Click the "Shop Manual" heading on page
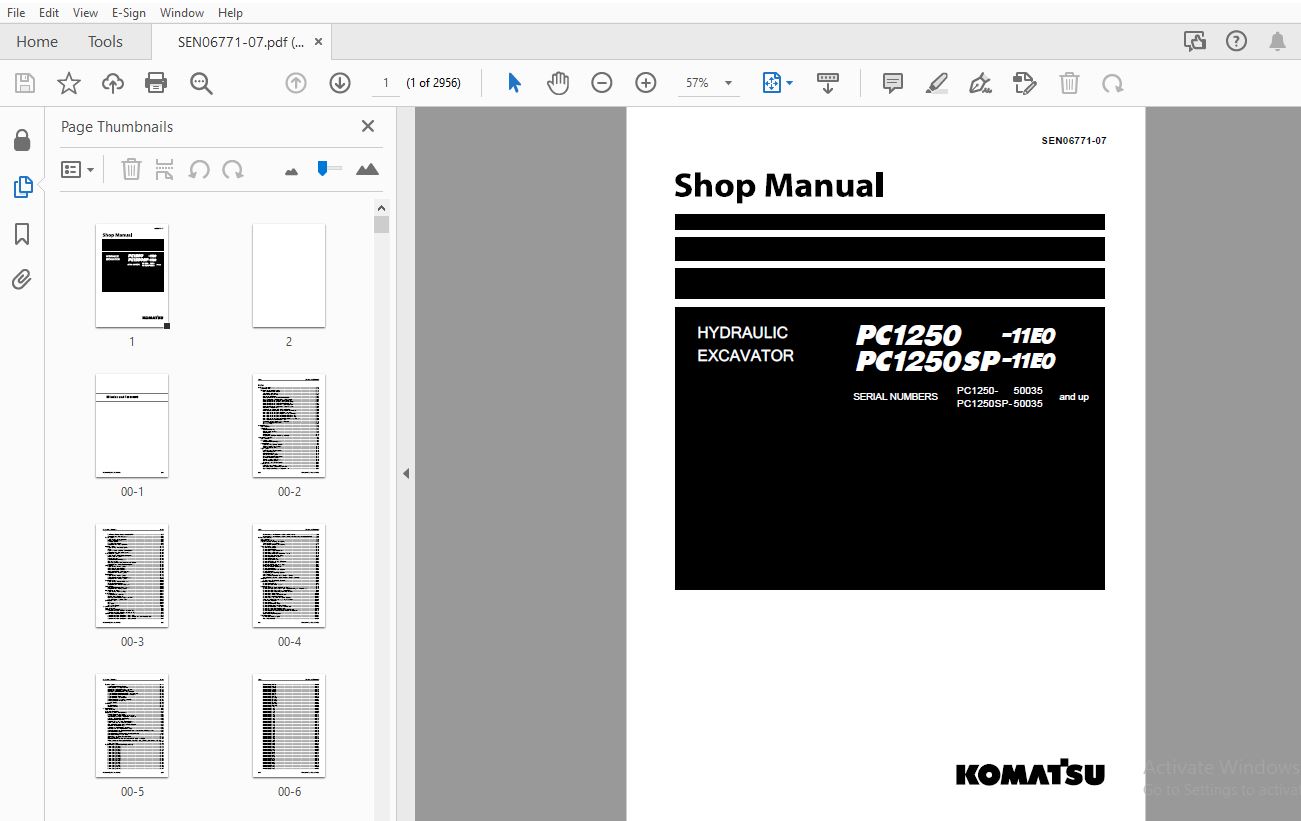Viewport: 1301px width, 821px height. pos(779,186)
